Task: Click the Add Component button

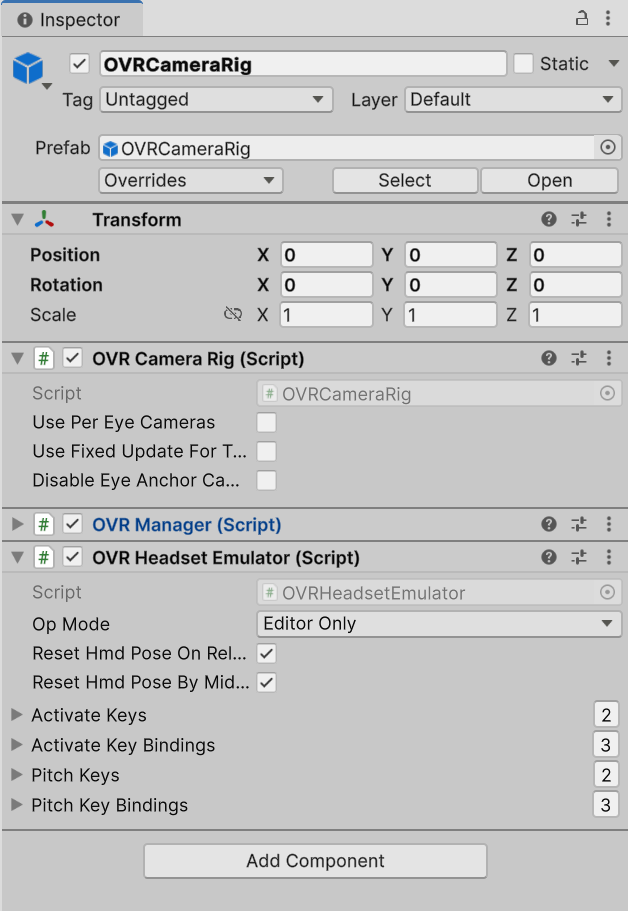Action: pyautogui.click(x=315, y=861)
